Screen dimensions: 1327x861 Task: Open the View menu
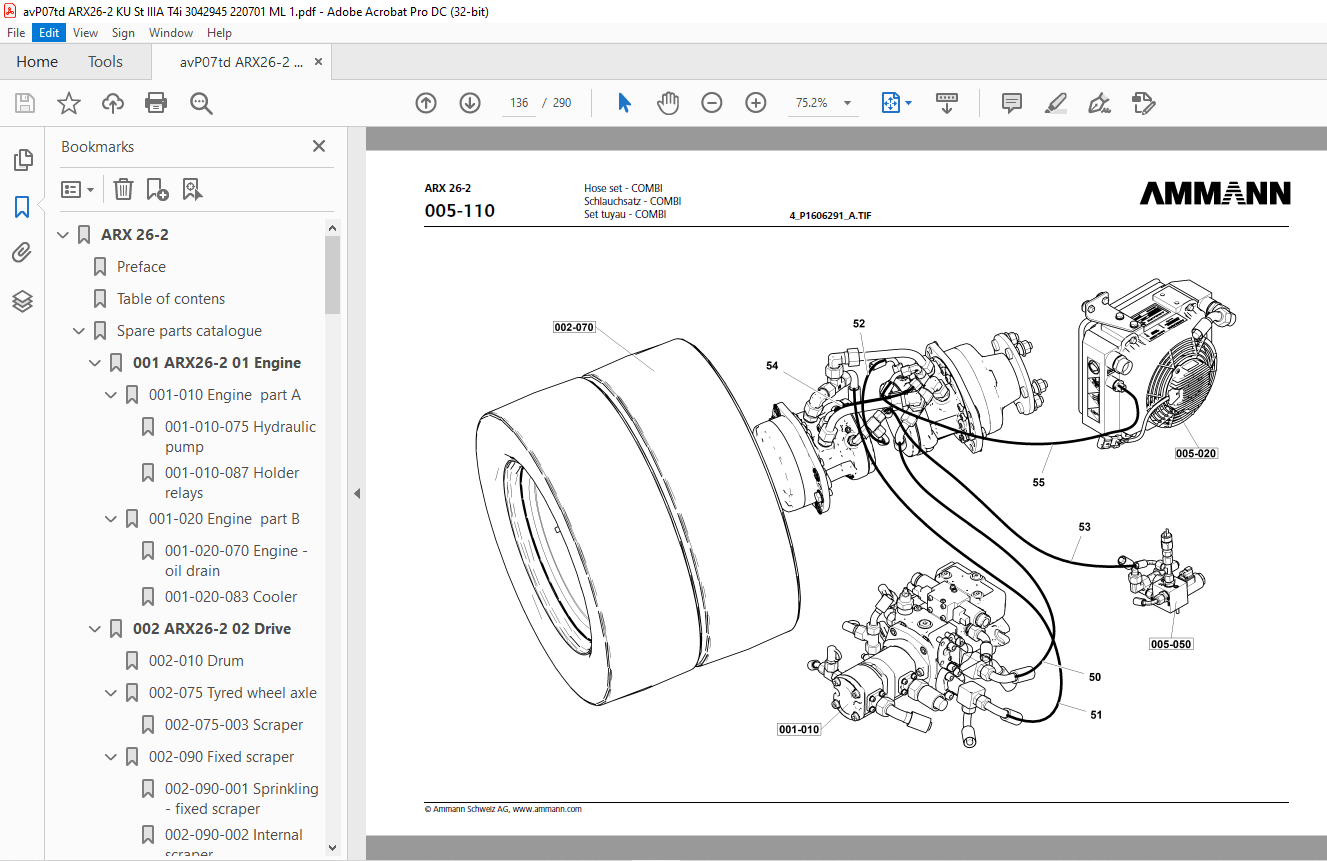tap(86, 33)
